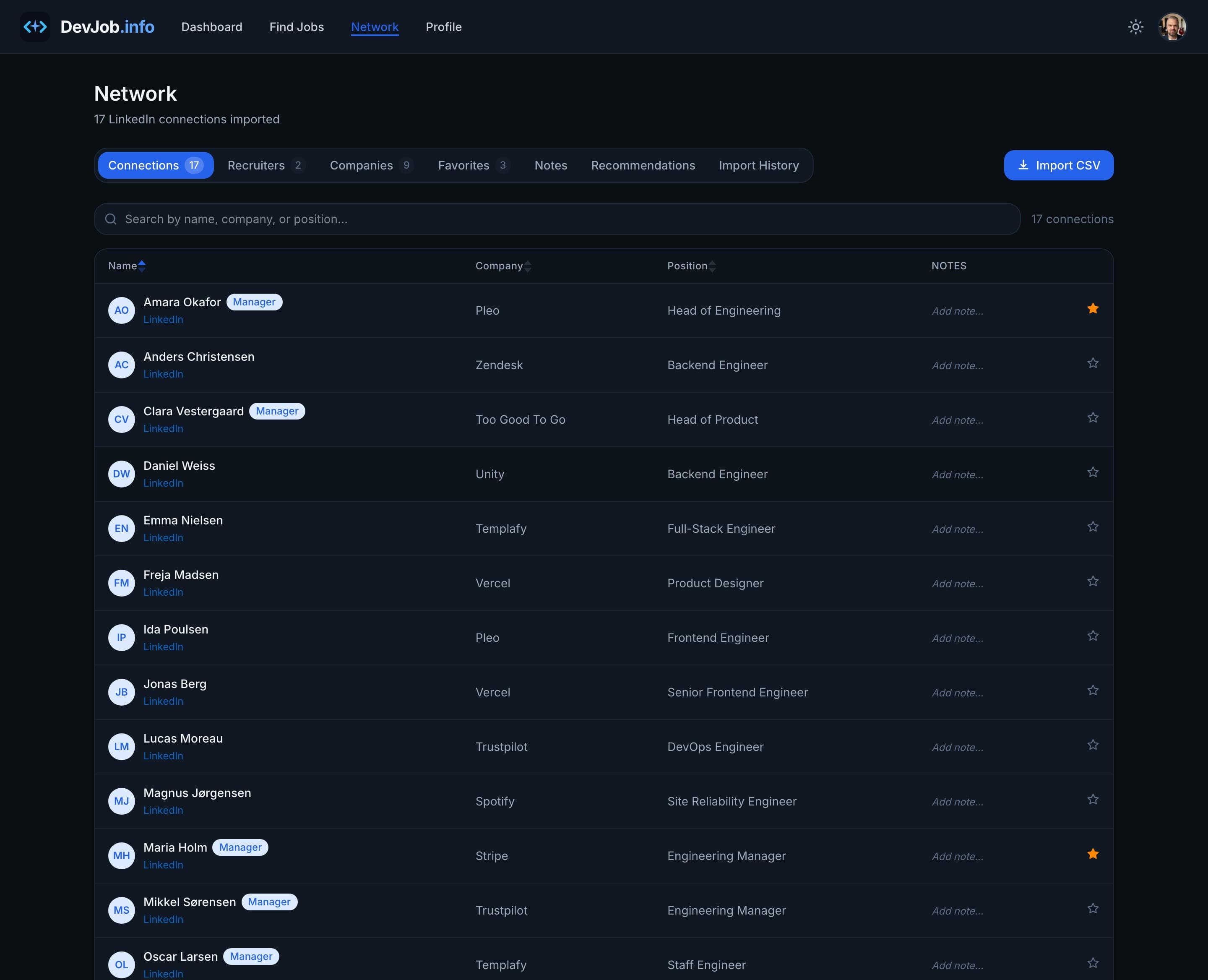1208x980 pixels.
Task: Star Freja Madsen's row
Action: tap(1093, 581)
